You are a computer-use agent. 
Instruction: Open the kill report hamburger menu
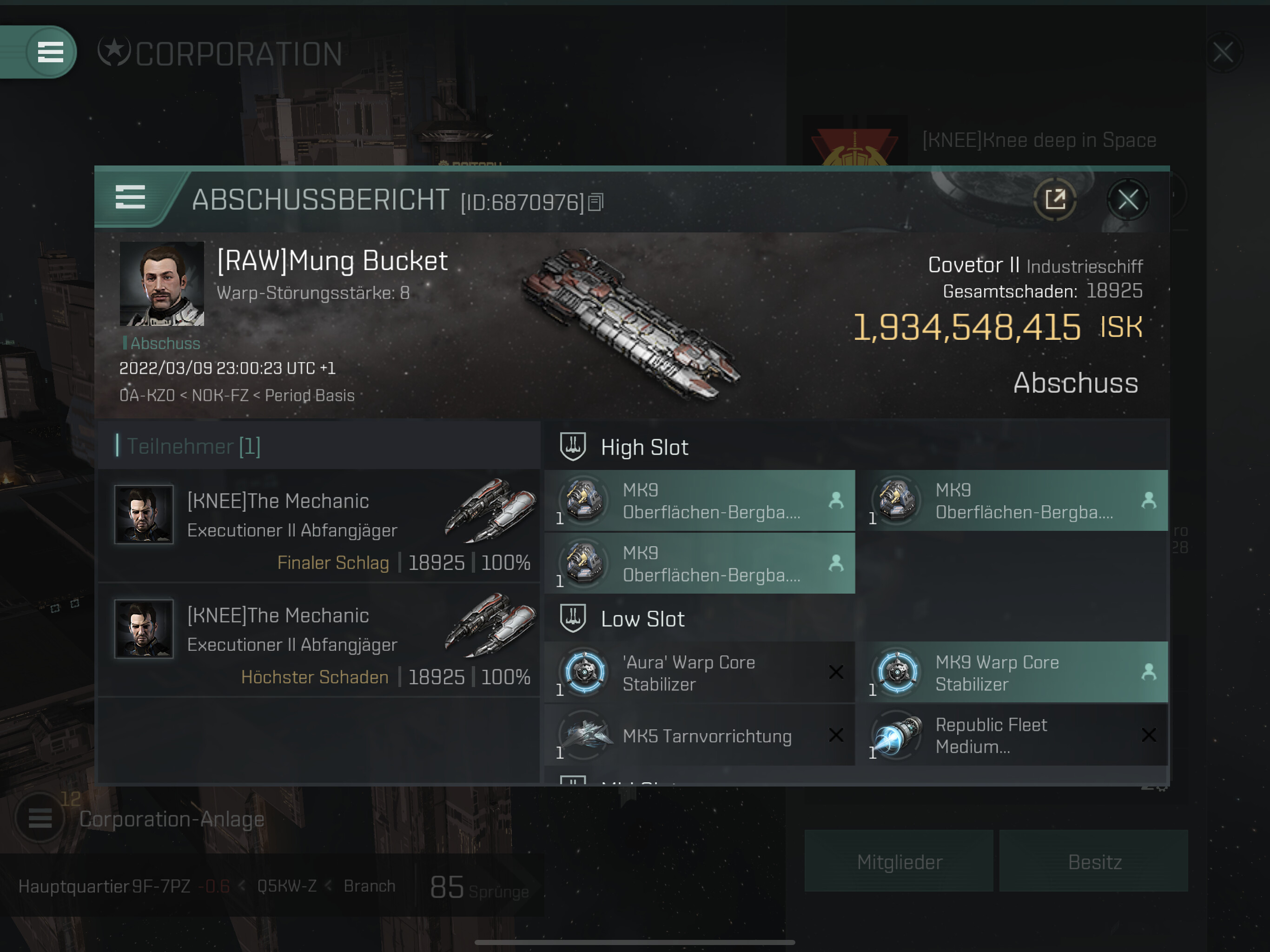130,198
